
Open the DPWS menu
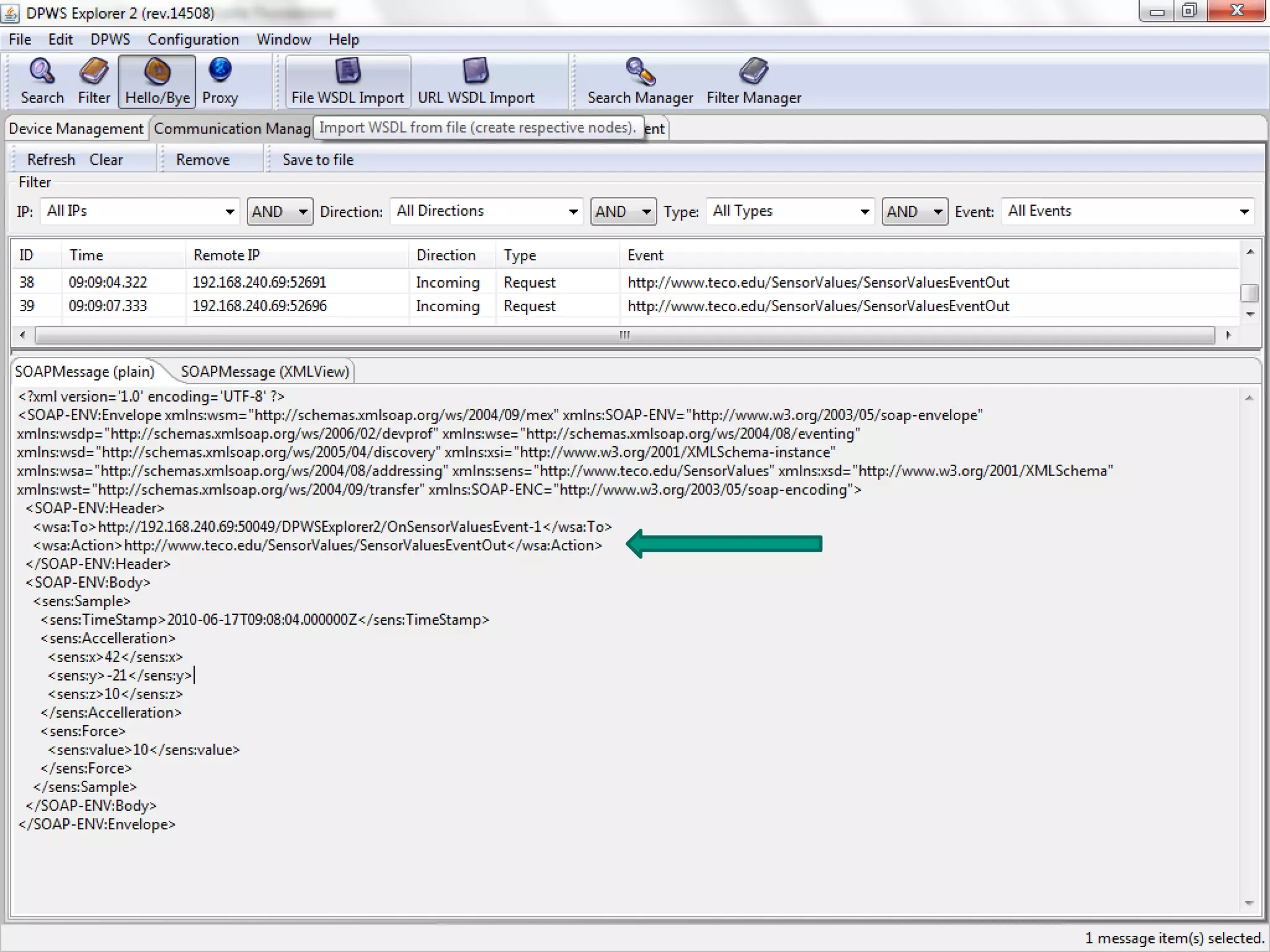110,40
